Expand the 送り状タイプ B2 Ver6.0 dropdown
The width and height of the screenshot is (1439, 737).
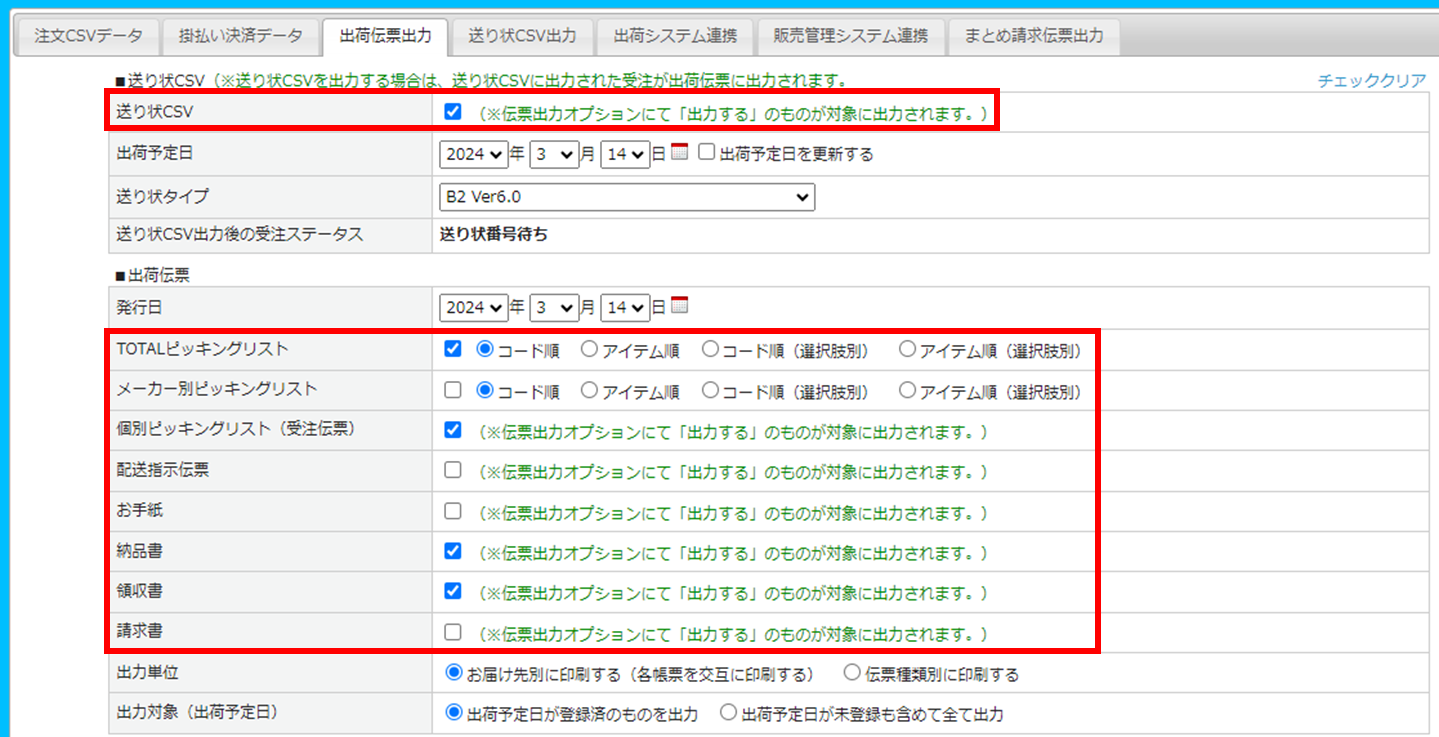point(627,197)
